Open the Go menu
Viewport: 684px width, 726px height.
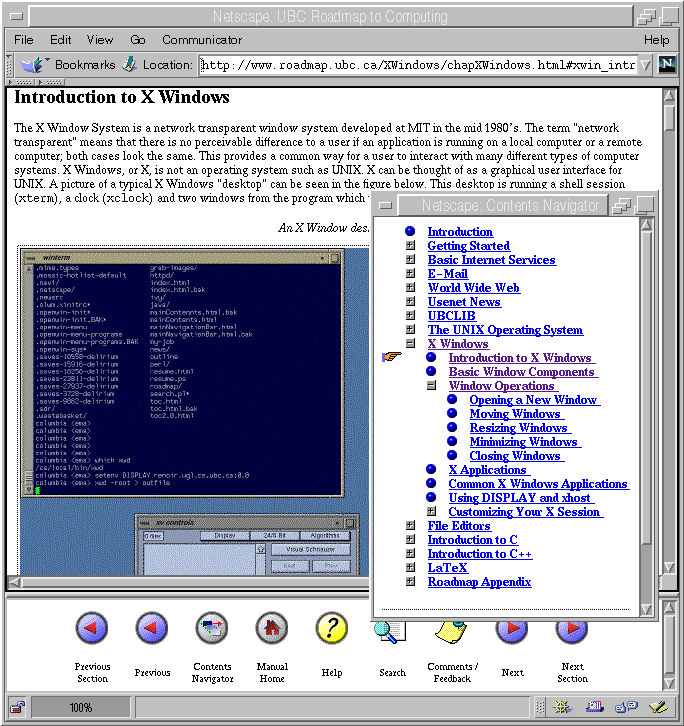[138, 40]
